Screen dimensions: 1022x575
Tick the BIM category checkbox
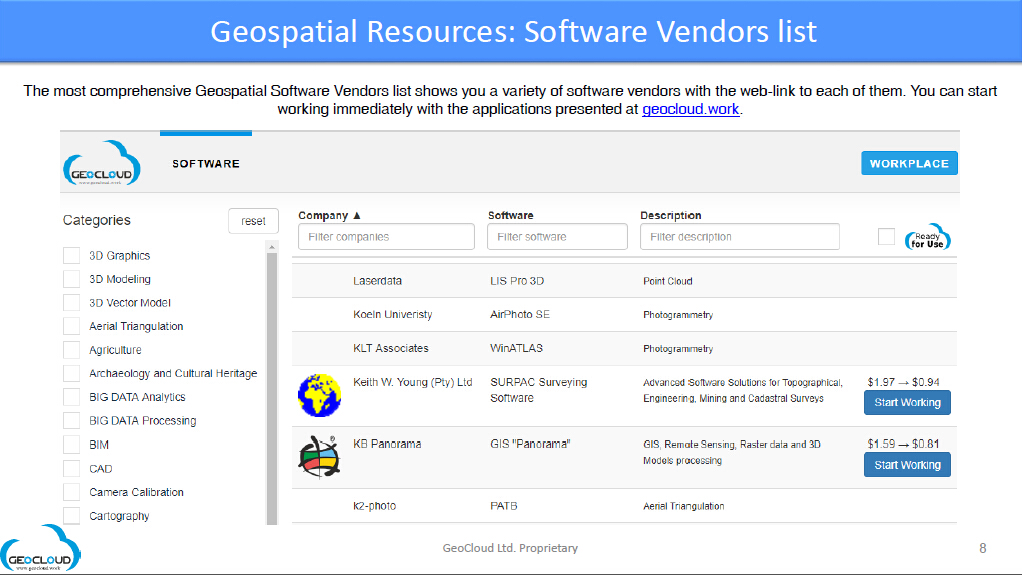coord(72,445)
